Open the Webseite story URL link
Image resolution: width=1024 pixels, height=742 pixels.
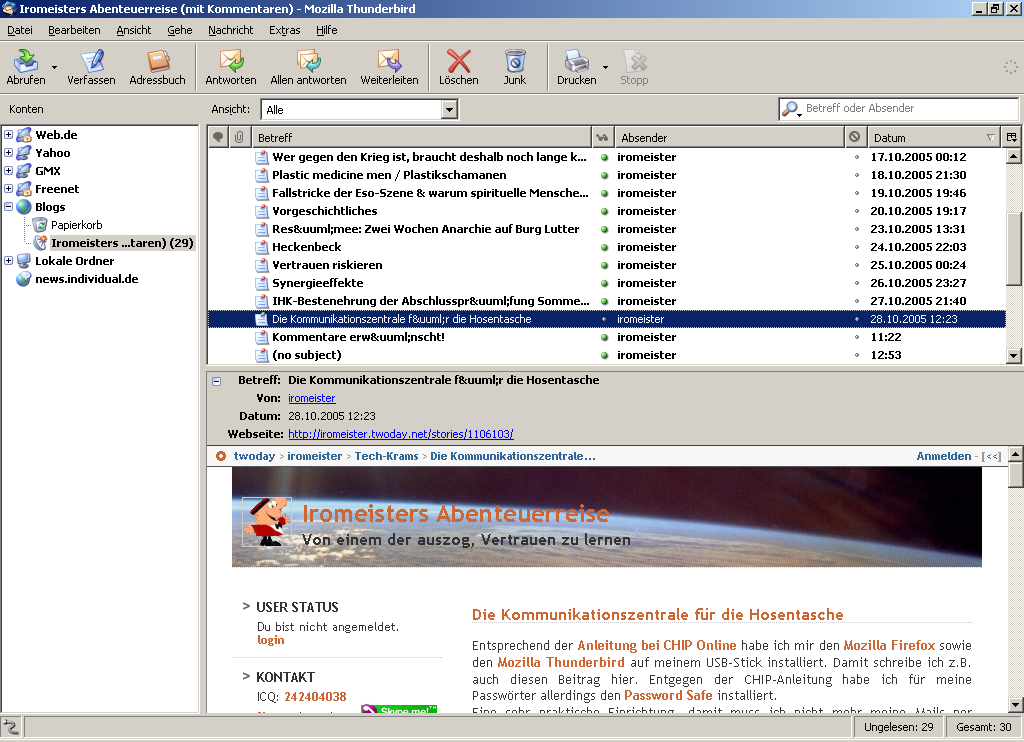tap(400, 434)
